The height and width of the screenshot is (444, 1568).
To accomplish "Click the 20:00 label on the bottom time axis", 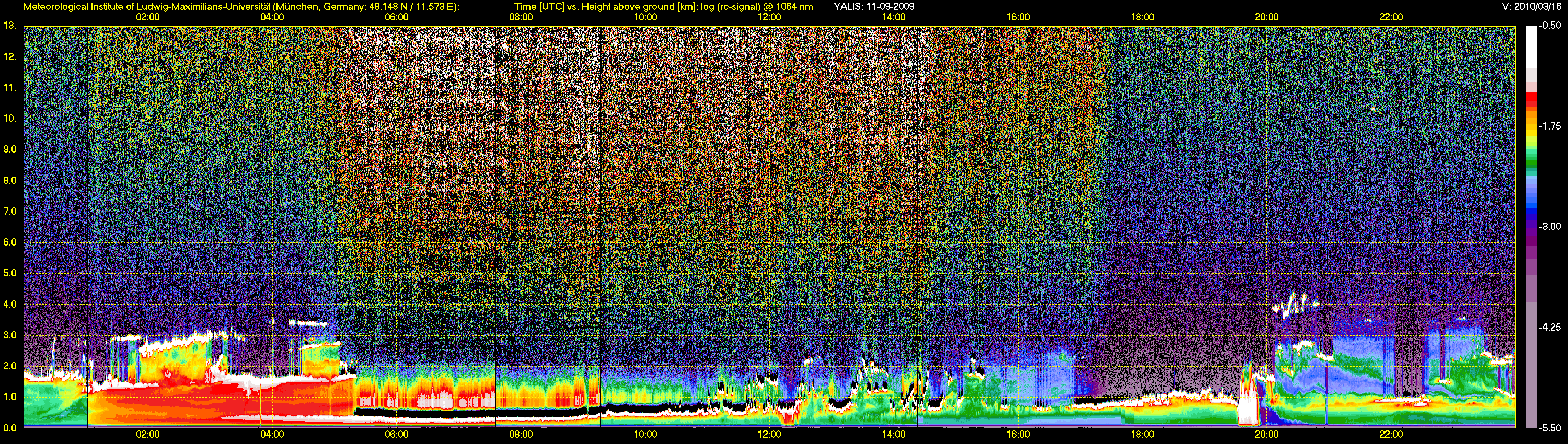I will tap(1267, 434).
